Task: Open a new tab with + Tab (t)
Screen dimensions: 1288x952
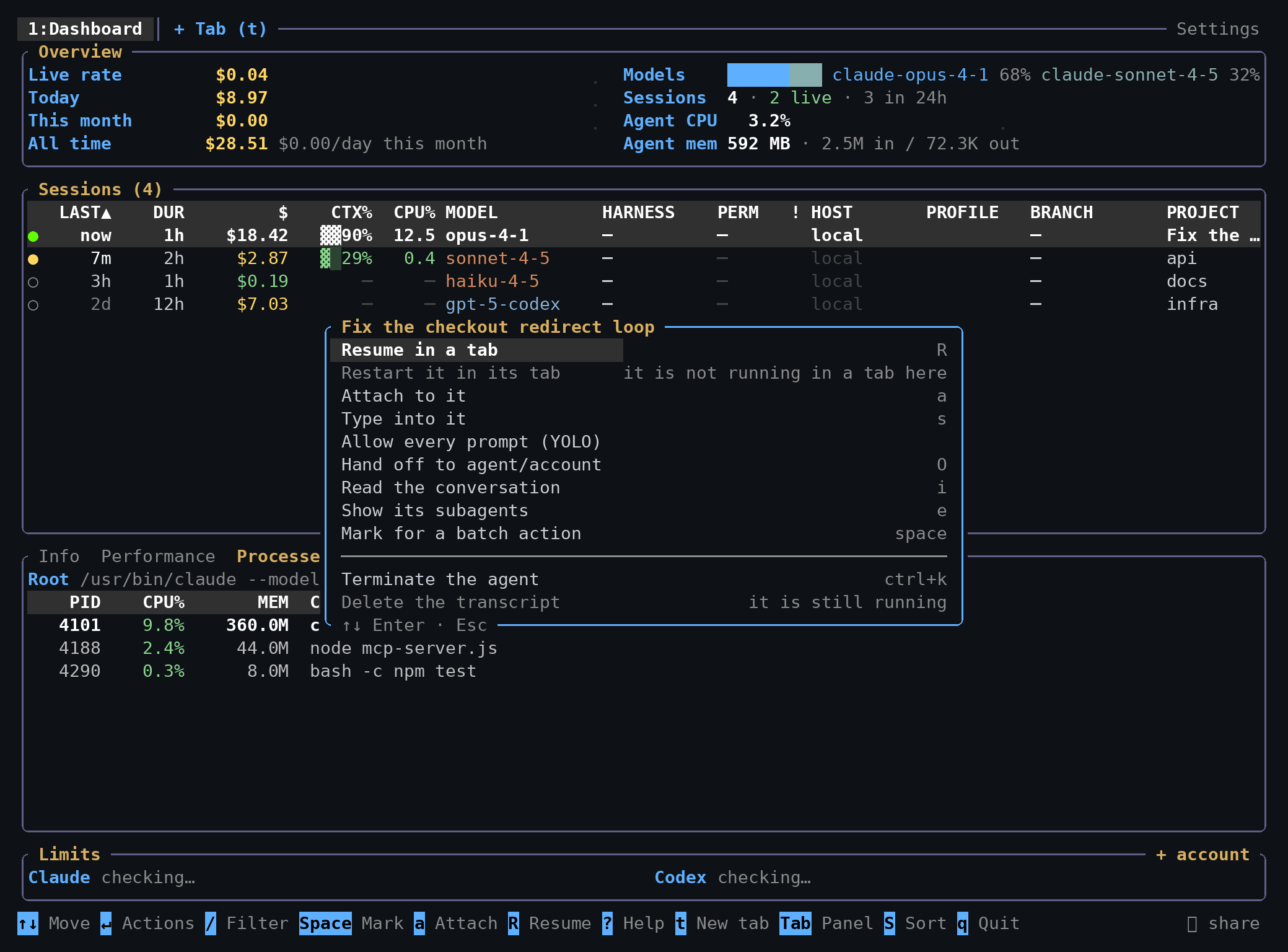Action: [x=221, y=29]
